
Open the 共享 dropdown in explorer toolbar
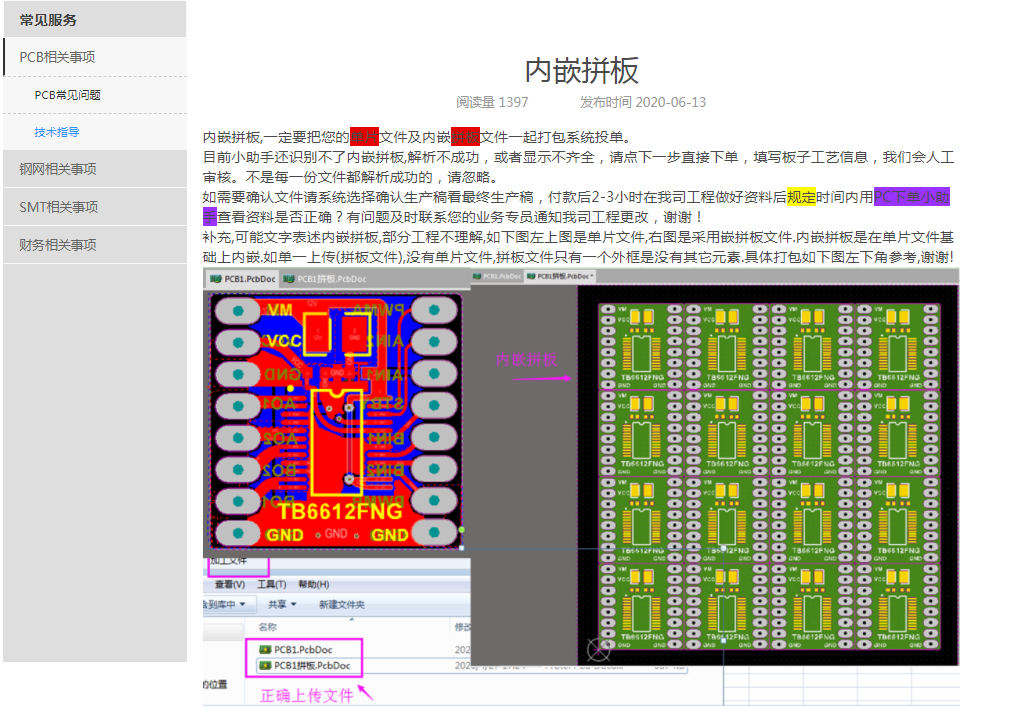point(282,605)
